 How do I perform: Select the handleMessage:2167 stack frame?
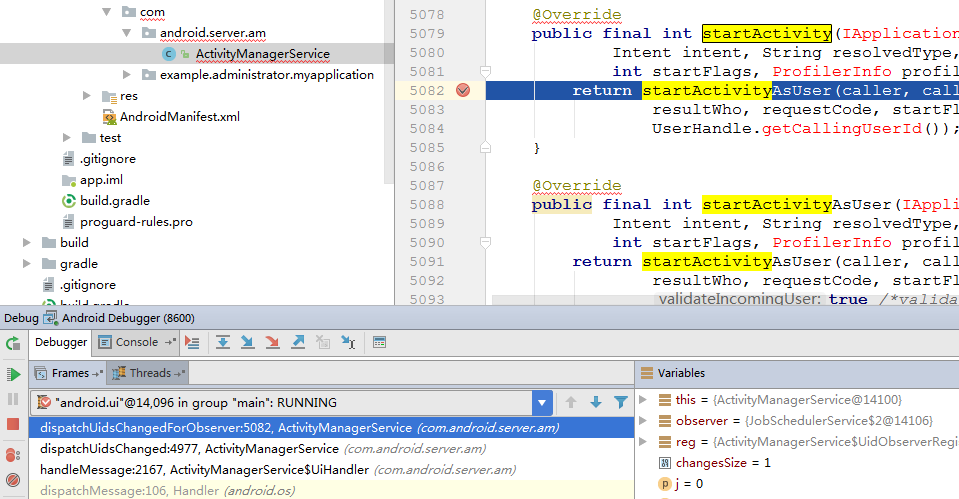click(204, 469)
